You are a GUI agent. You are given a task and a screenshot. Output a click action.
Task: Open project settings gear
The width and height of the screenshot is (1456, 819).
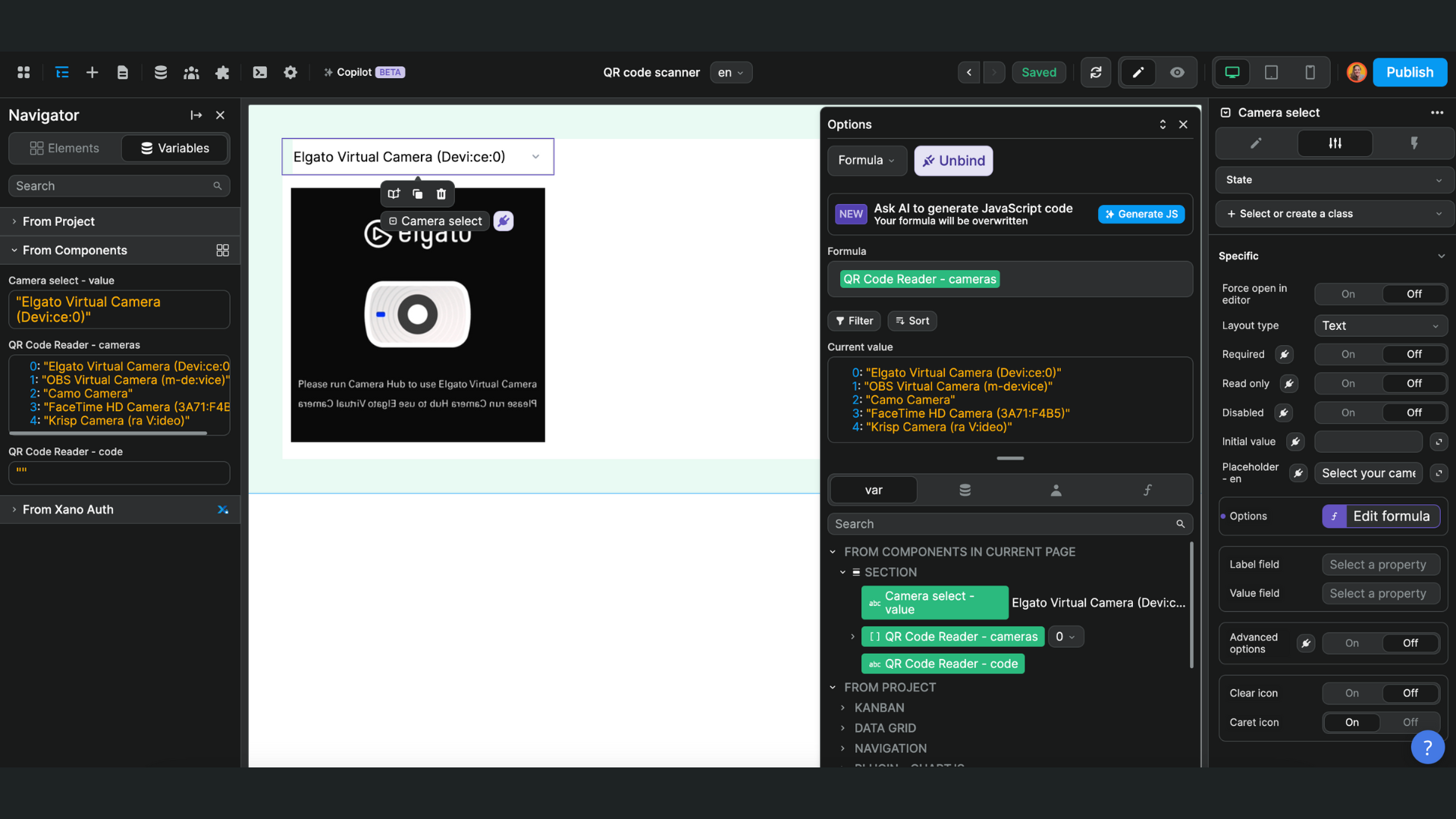(290, 72)
